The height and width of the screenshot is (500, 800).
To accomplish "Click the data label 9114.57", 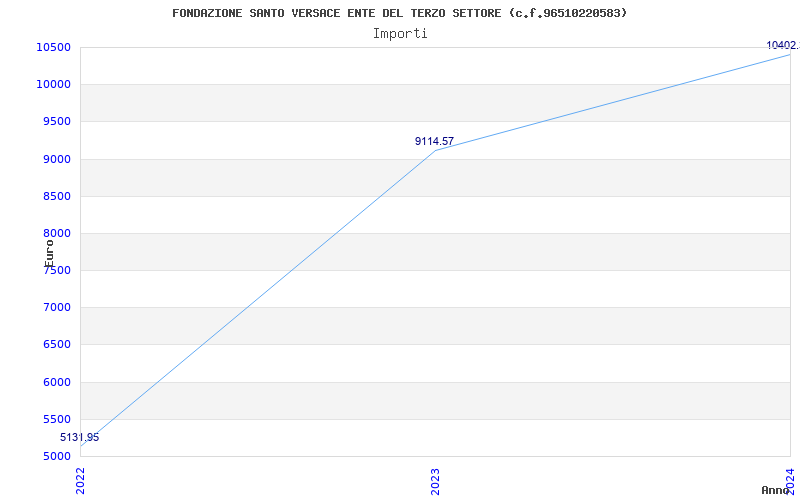I will [x=434, y=141].
